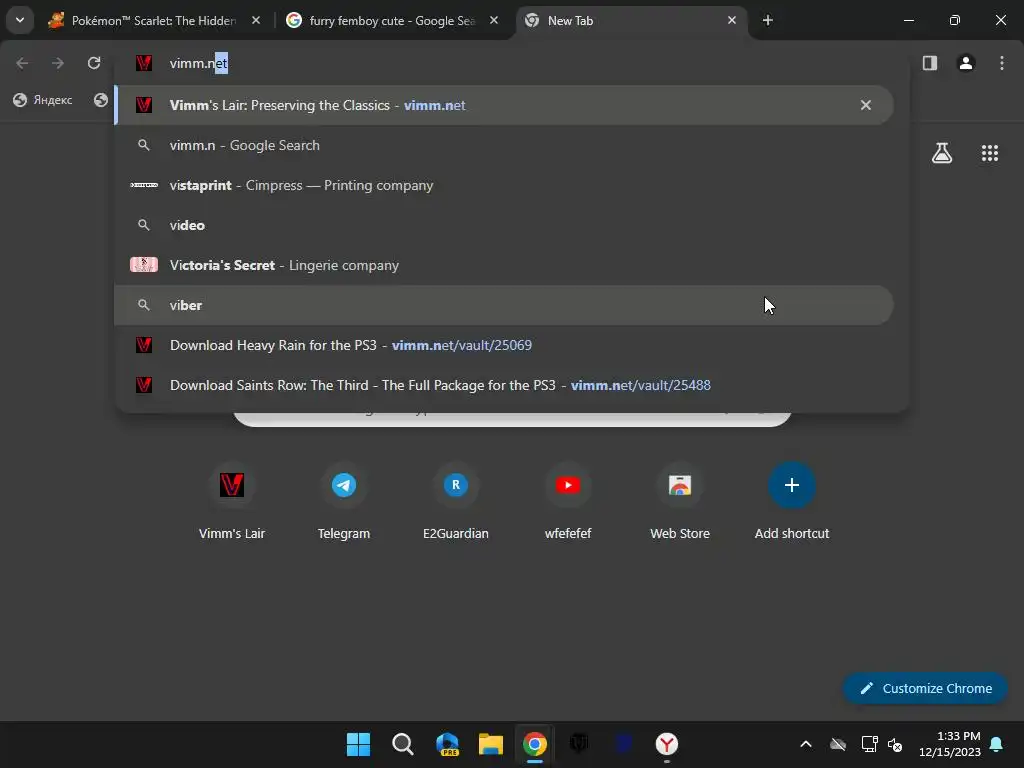Click the dark blue app icon in taskbar
Image resolution: width=1024 pixels, height=768 pixels.
point(623,744)
